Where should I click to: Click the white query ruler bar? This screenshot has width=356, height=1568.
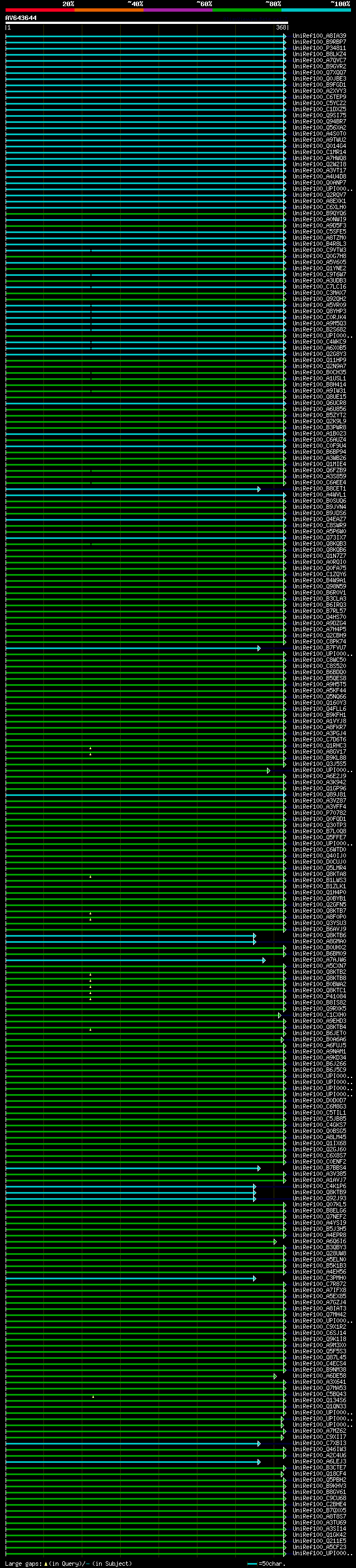147,23
